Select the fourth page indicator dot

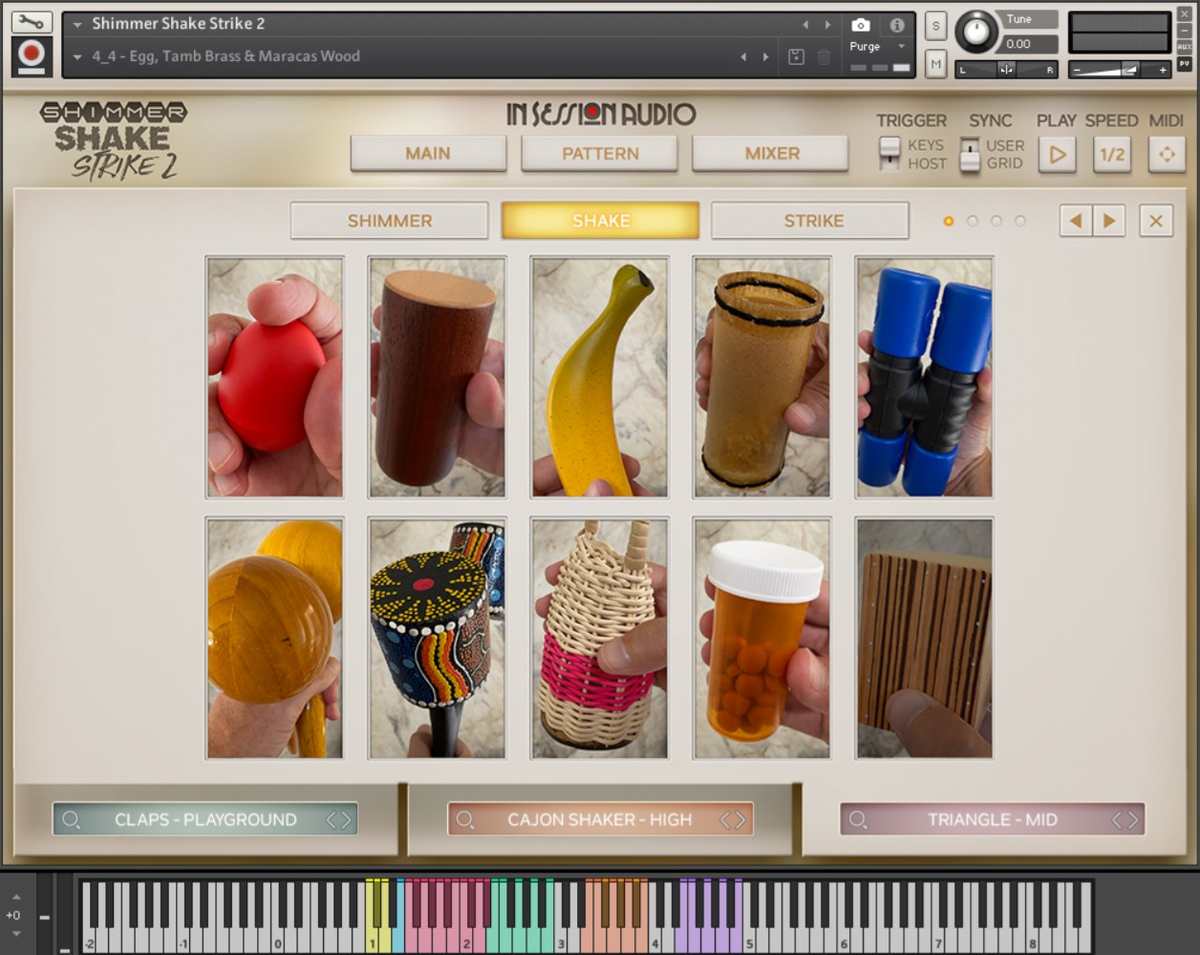tap(1020, 221)
